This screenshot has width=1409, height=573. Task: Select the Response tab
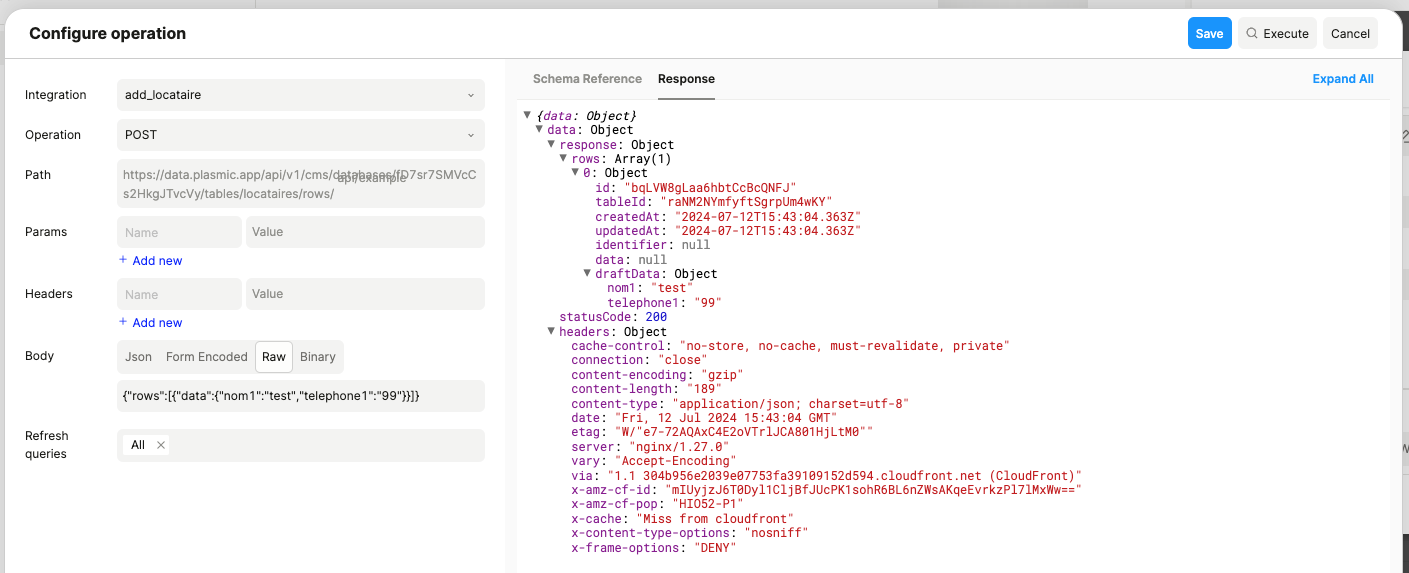686,79
